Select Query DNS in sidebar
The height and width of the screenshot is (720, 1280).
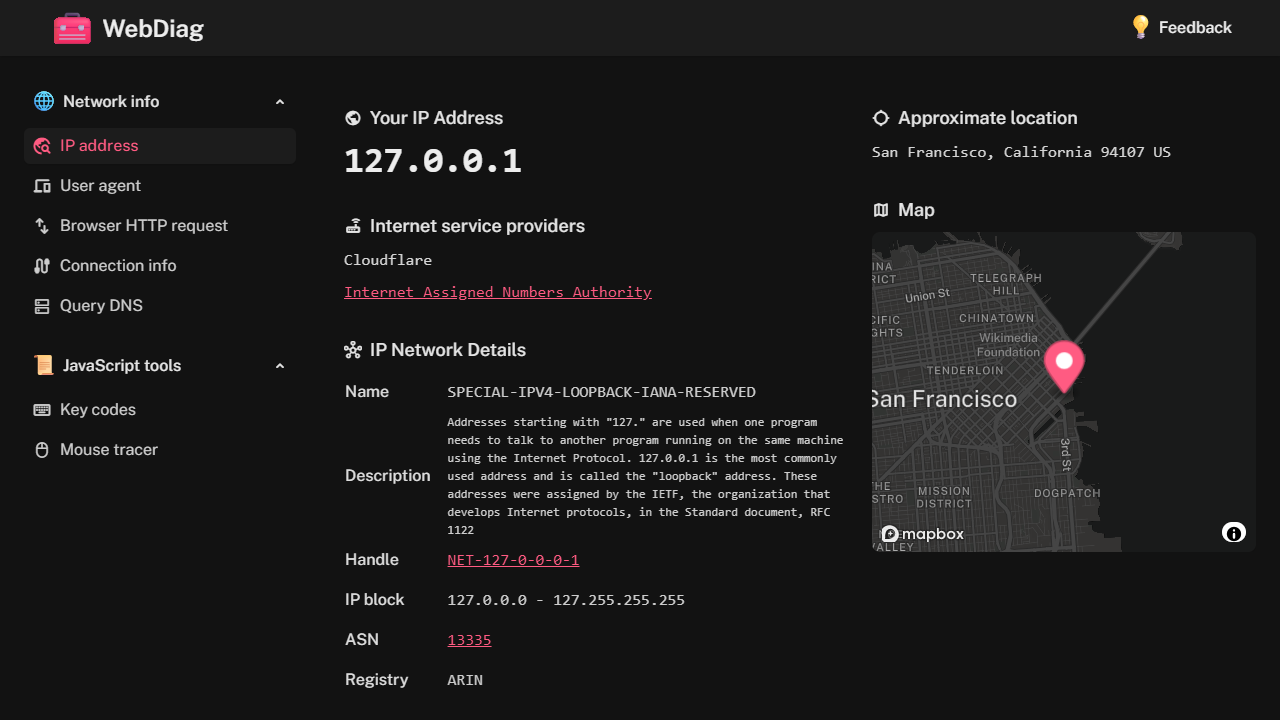point(160,306)
